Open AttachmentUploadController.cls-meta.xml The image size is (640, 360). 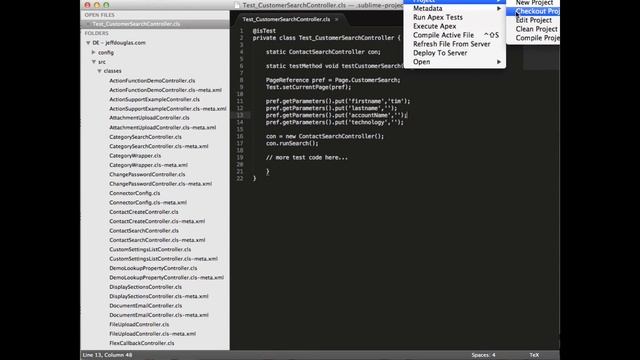click(x=162, y=128)
